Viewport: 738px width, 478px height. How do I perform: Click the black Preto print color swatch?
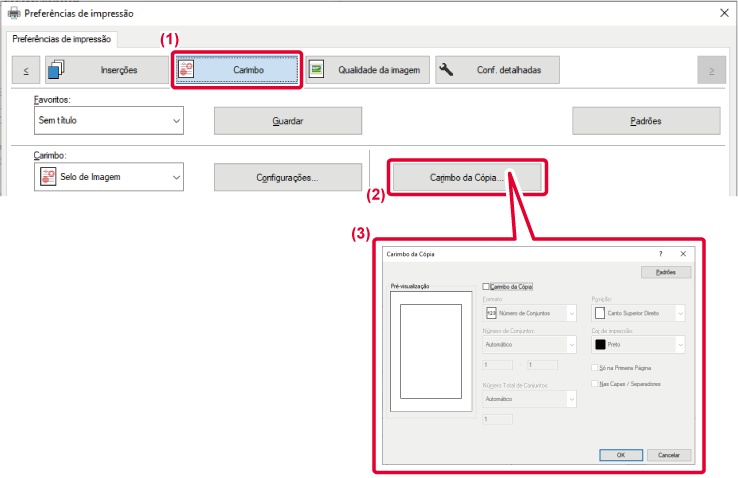[x=601, y=344]
